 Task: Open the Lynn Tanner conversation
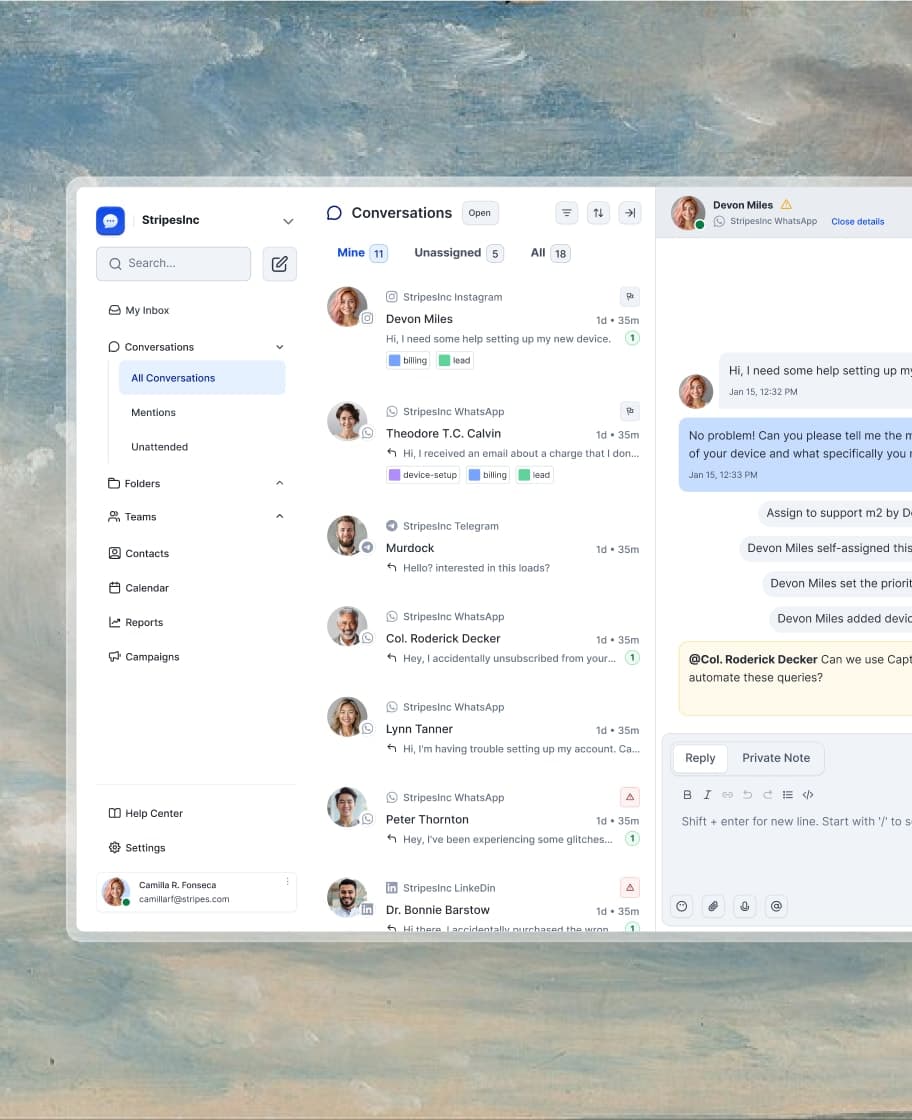[x=483, y=728]
